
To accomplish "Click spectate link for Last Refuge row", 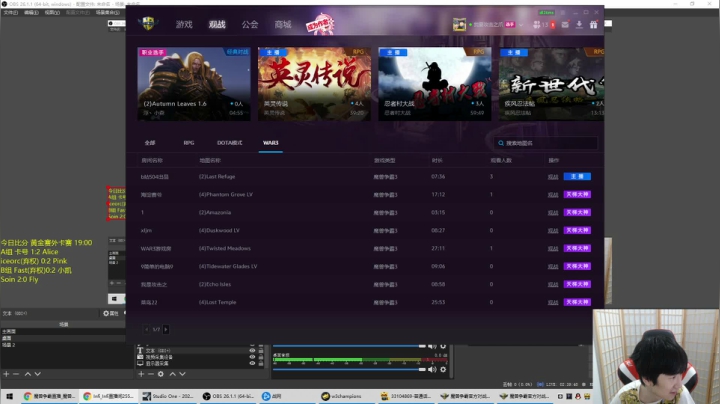I will [x=553, y=177].
